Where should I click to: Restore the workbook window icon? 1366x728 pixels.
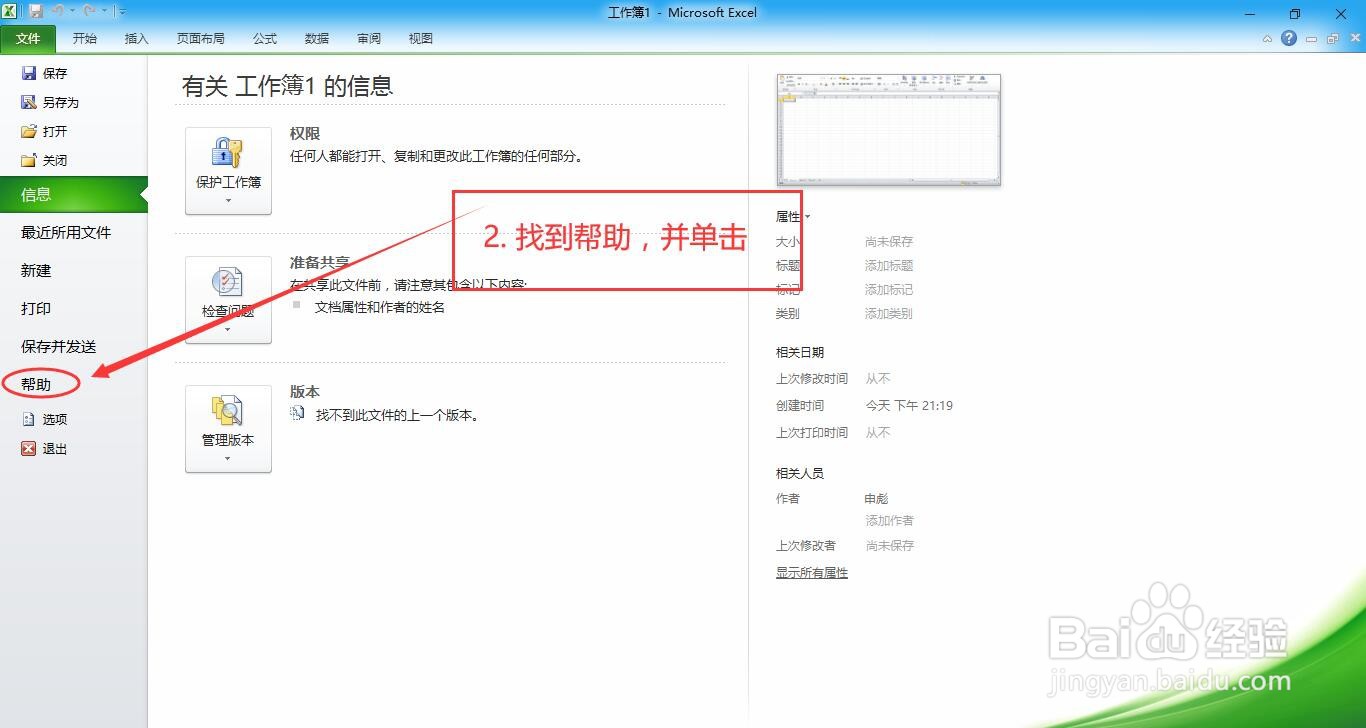point(1332,38)
